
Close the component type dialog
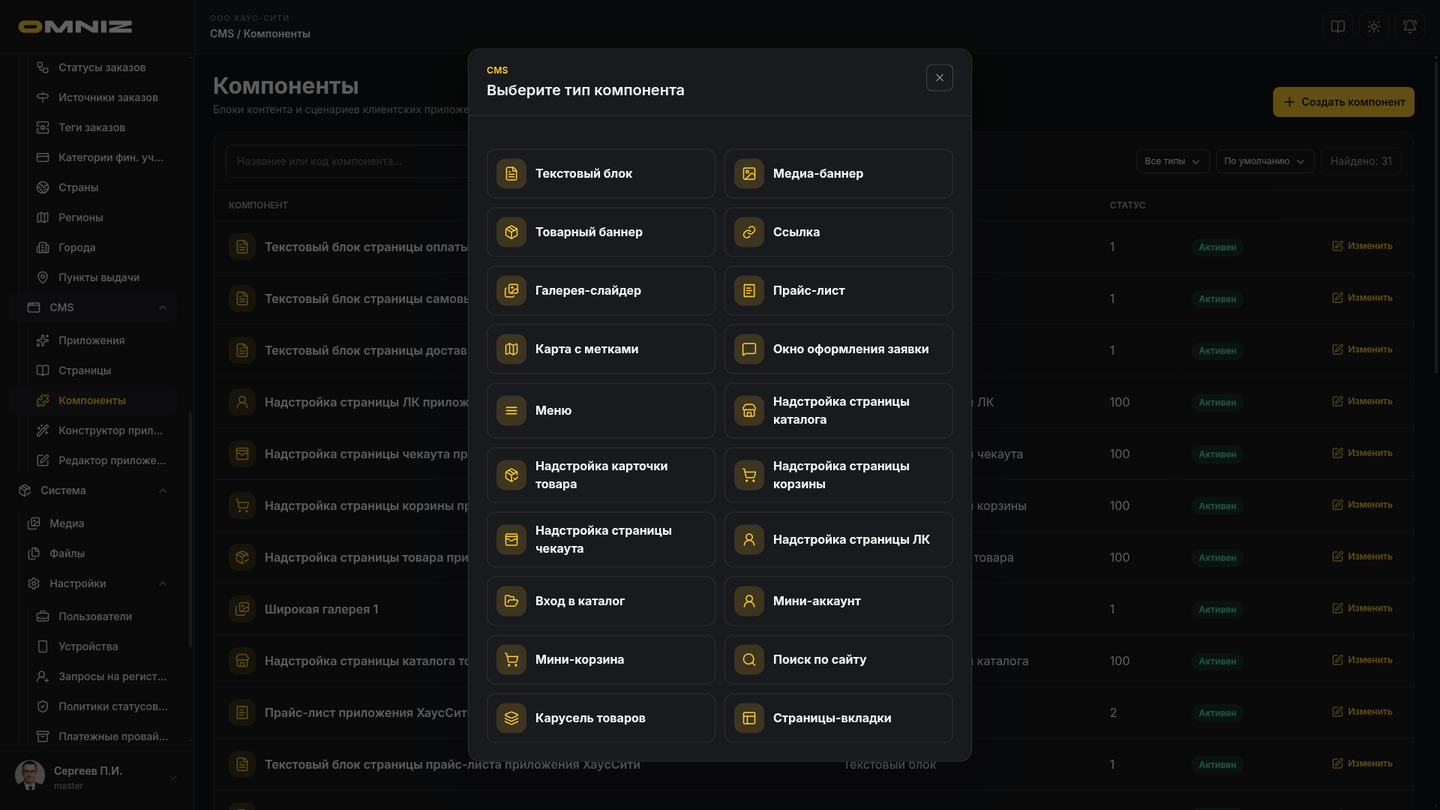tap(939, 78)
